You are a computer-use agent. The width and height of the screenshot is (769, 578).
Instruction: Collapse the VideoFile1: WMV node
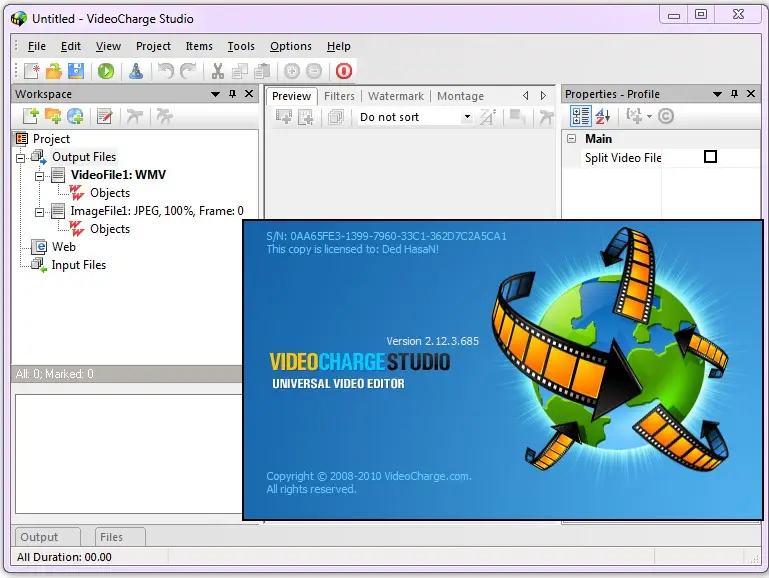[39, 176]
